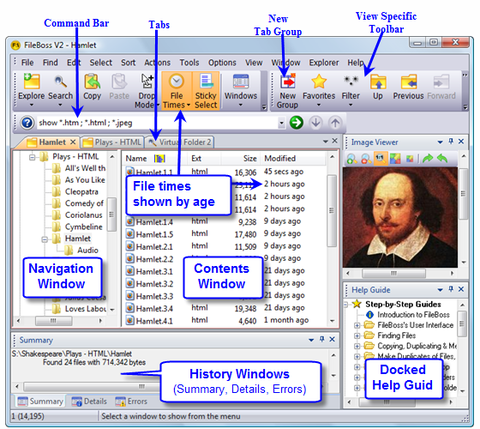Switch to the Plays - HTML tab
This screenshot has height=429, width=480.
tap(113, 142)
